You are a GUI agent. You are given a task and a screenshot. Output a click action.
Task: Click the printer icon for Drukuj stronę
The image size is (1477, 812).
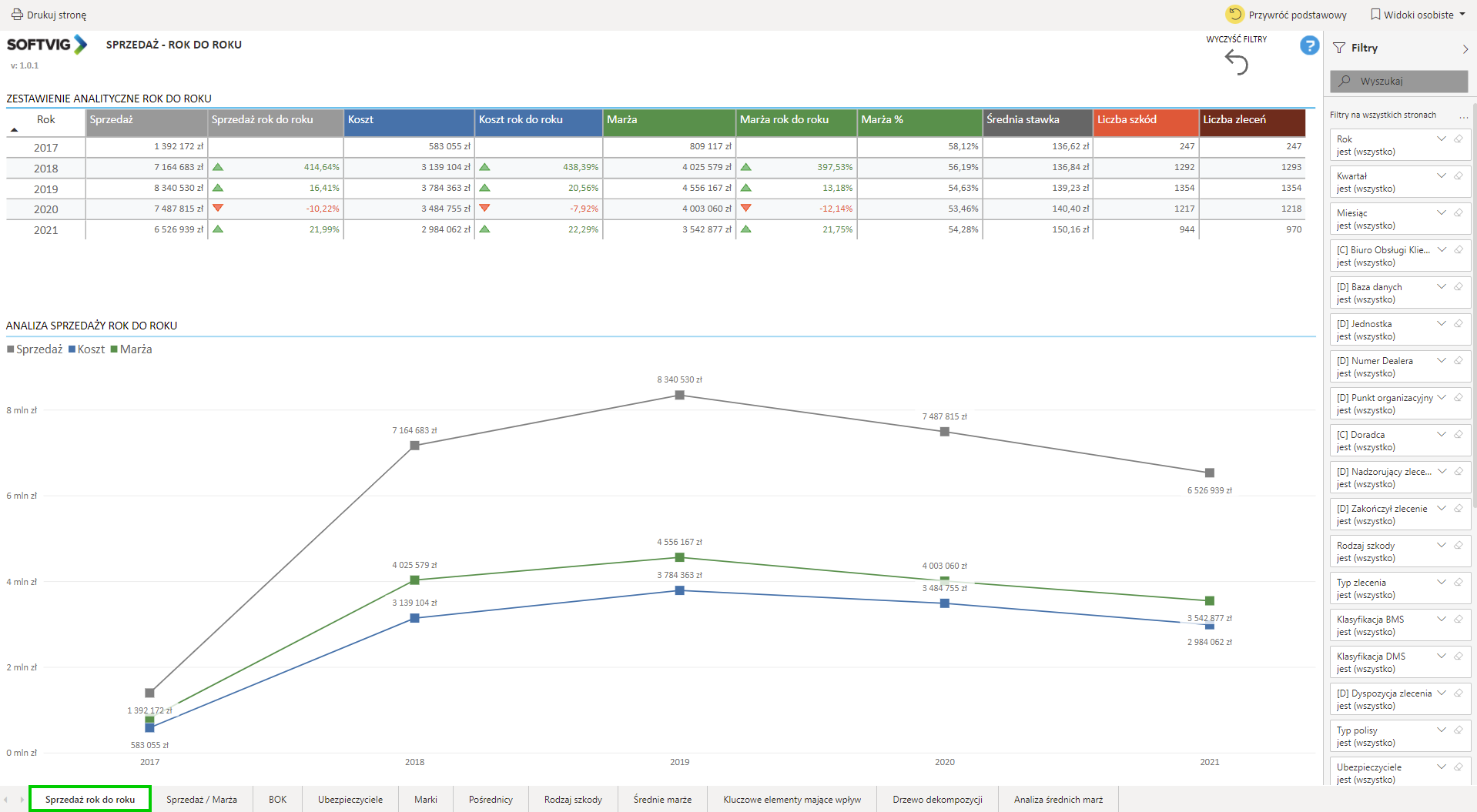click(x=17, y=15)
